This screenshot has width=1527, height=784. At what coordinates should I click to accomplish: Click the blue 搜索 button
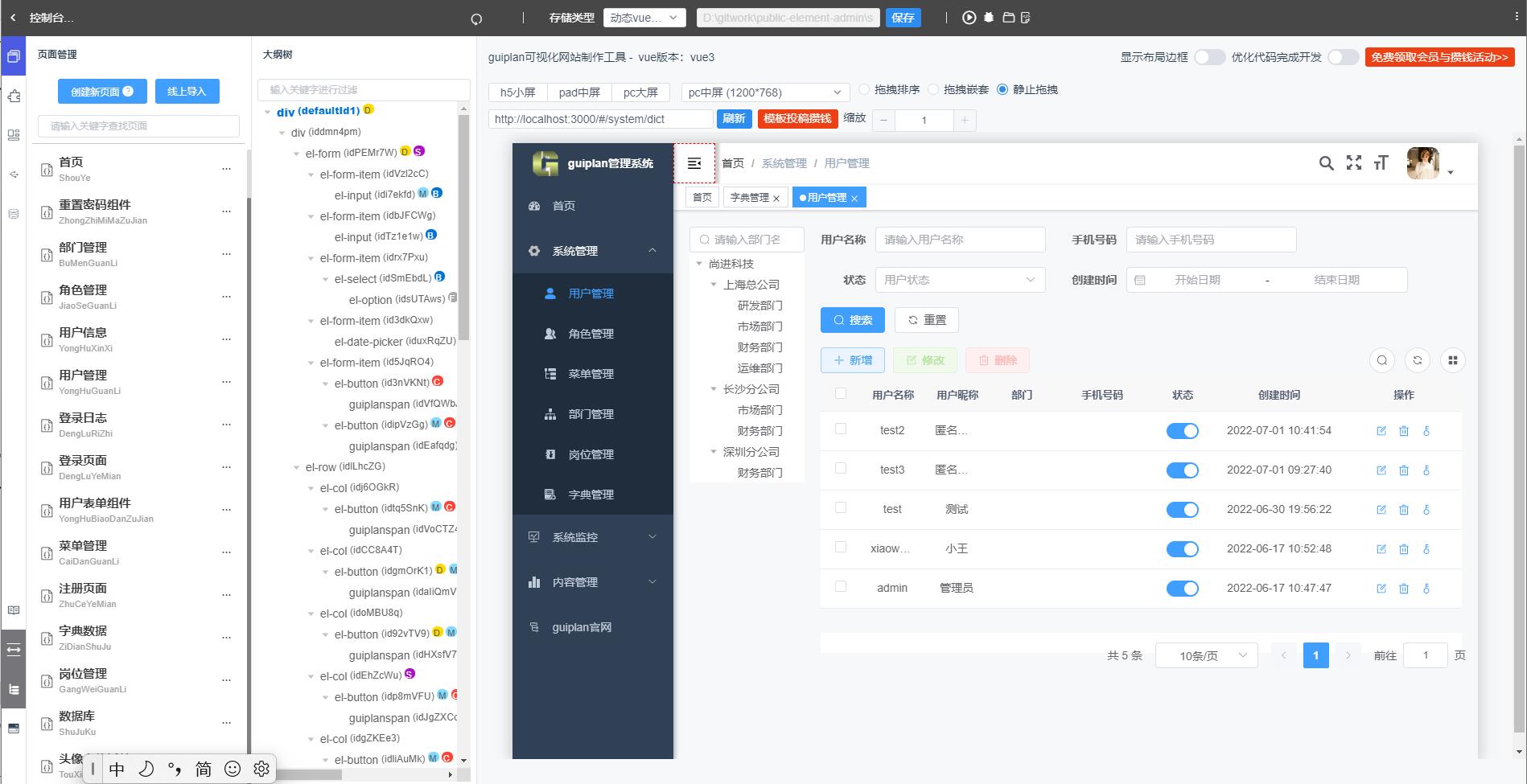(852, 320)
